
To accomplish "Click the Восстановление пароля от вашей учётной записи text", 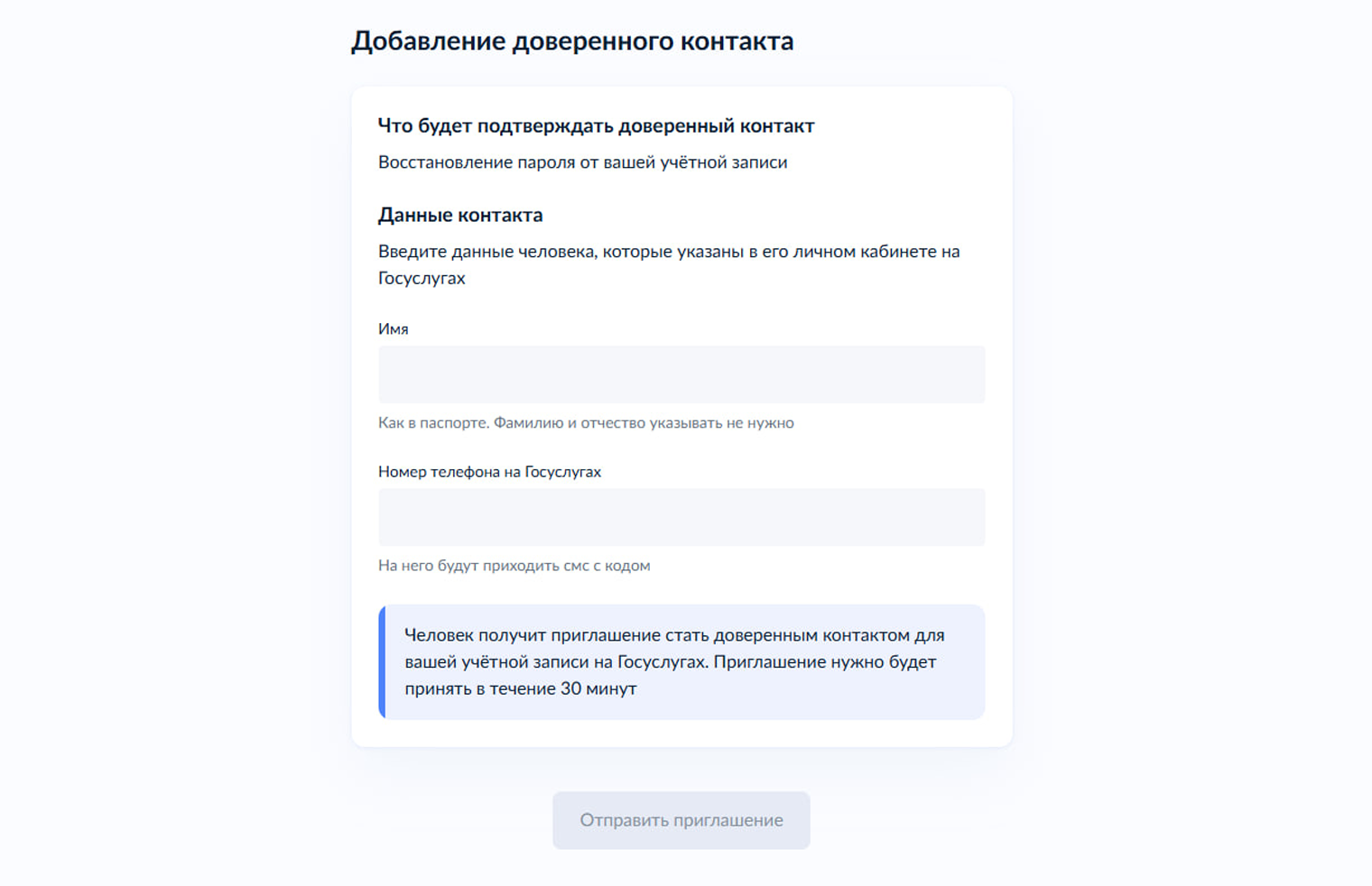I will pos(582,162).
